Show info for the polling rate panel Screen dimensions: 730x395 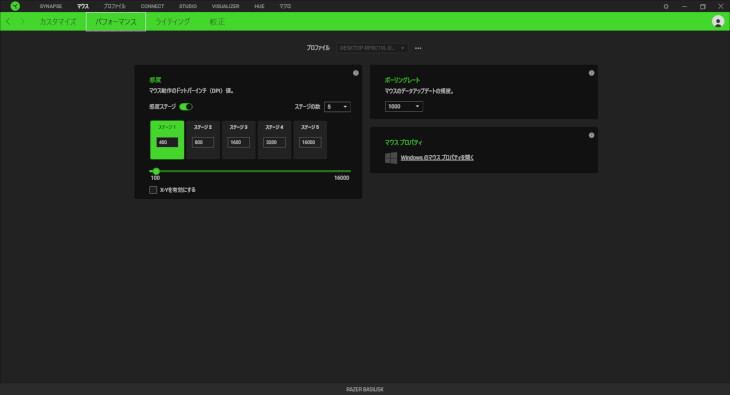coord(591,73)
